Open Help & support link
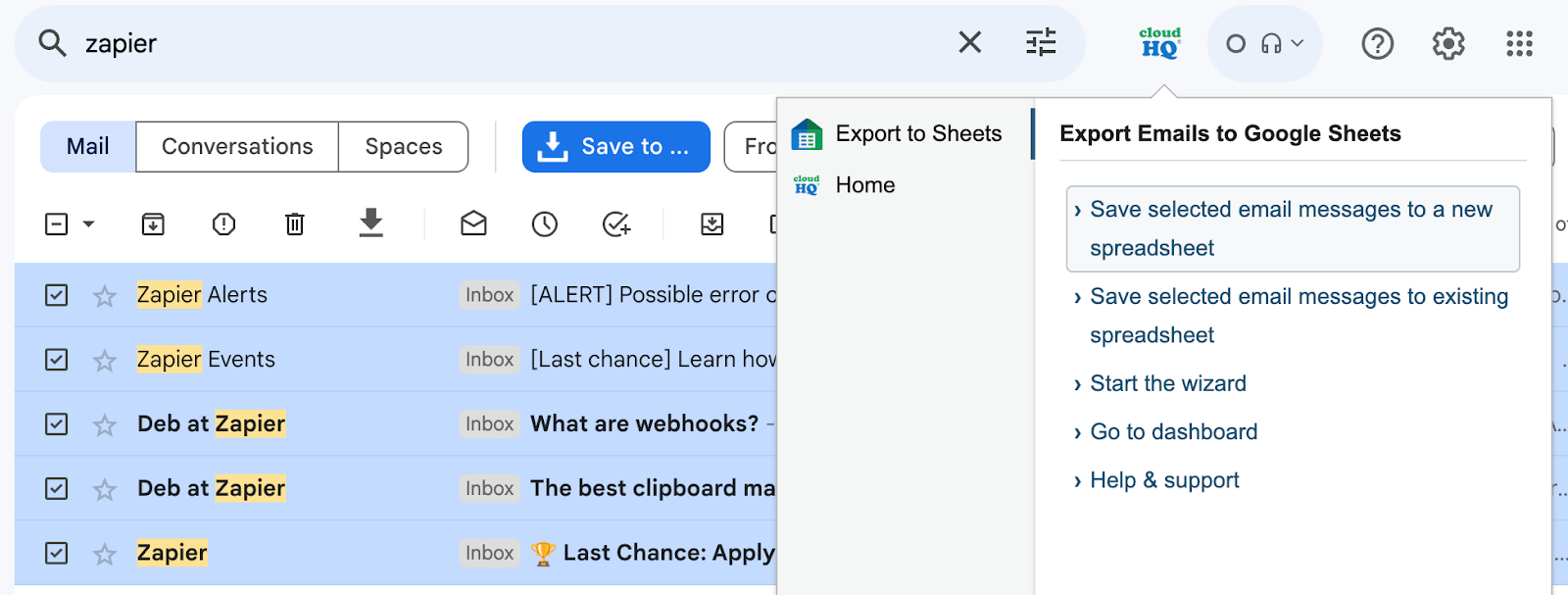 pos(1164,480)
